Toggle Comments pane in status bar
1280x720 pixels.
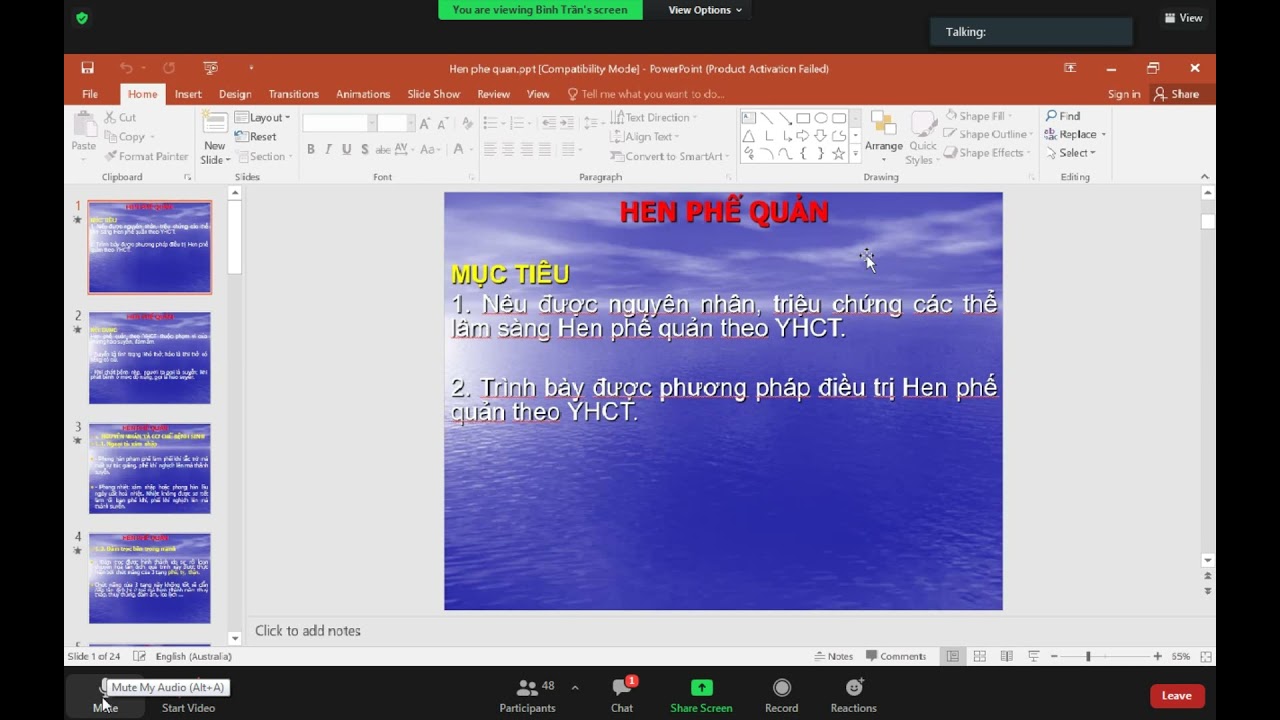click(896, 656)
